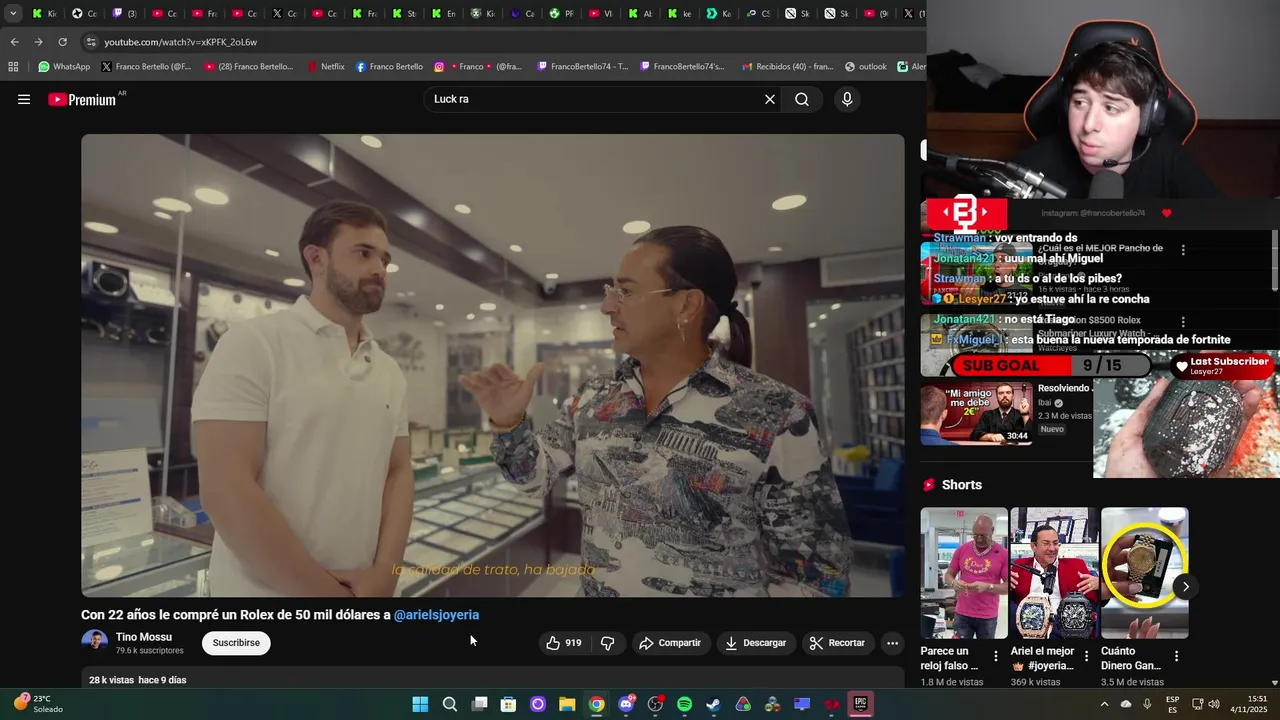Go forward in Chrome

point(38,42)
